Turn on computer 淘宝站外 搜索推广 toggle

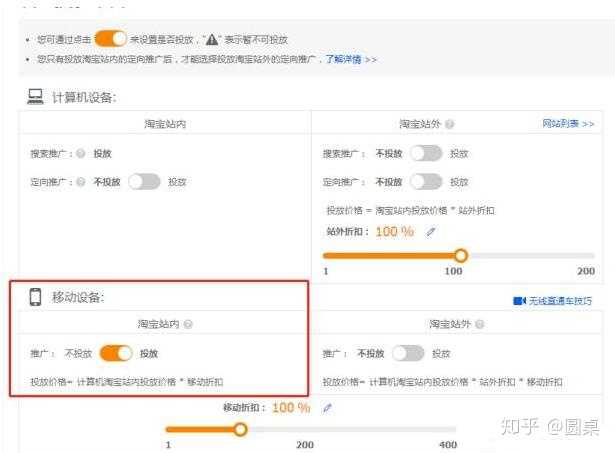(427, 154)
